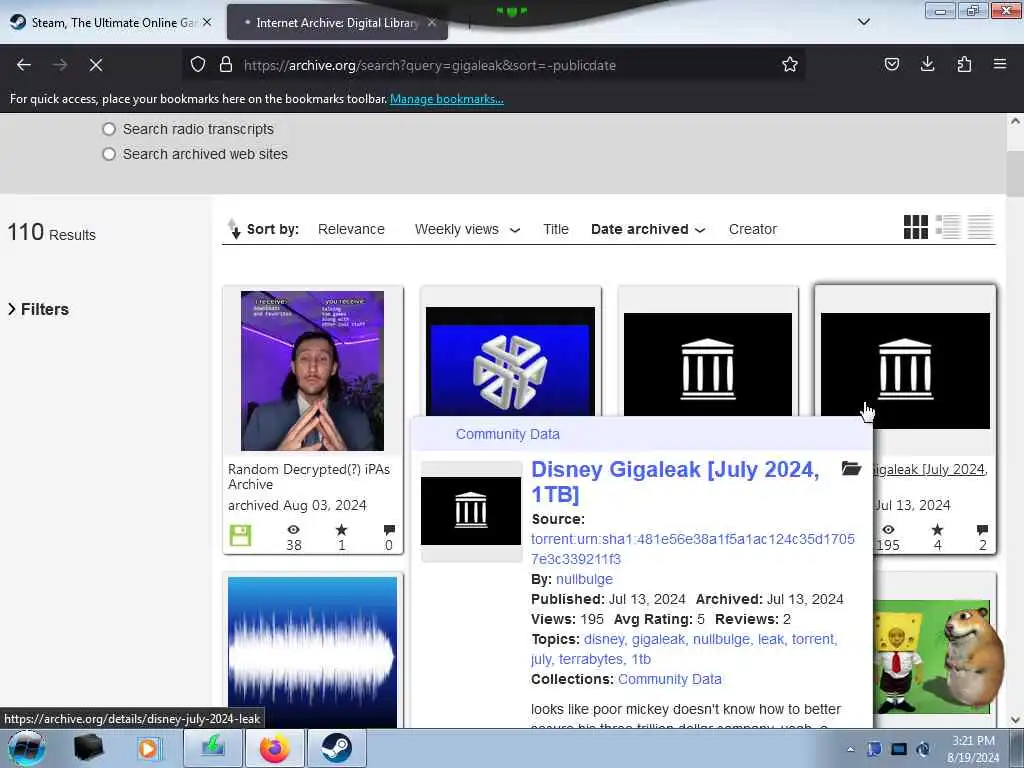Click the page scrollbar down arrow
Screen dimensions: 1024x768
coord(1015,720)
